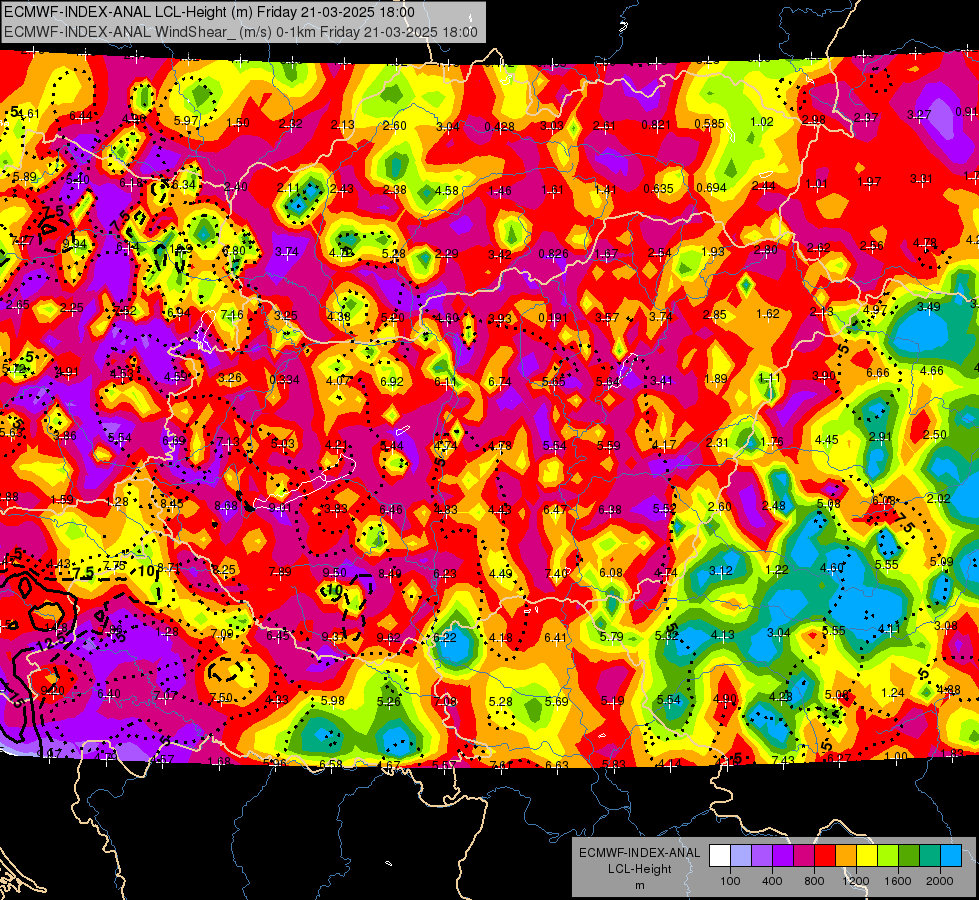
Task: Click the WindShear_ 0-1km title line
Action: point(241,32)
